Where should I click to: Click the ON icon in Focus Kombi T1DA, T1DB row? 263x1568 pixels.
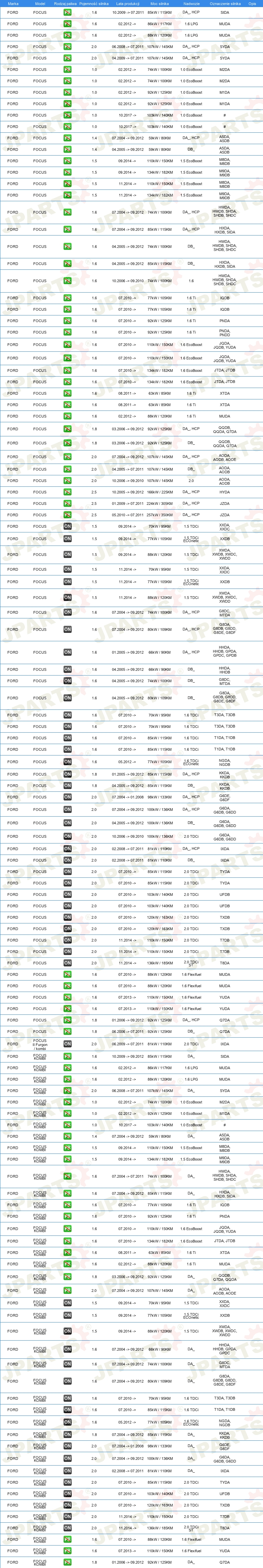point(68,1410)
